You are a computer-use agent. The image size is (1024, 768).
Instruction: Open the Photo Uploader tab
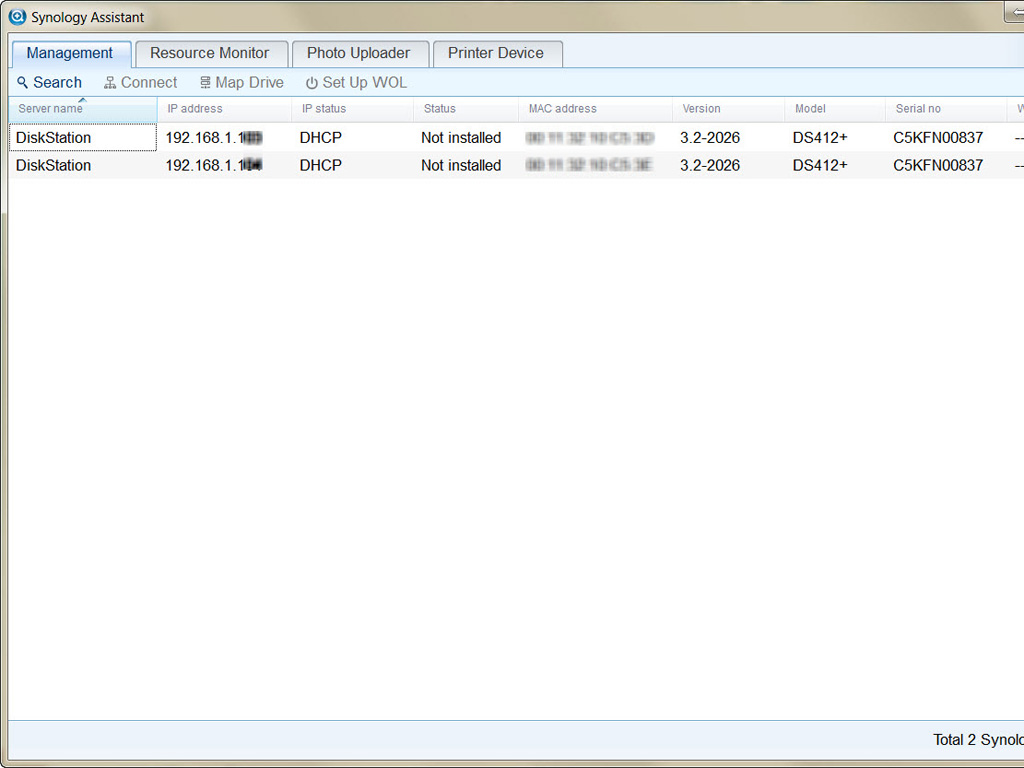click(x=360, y=54)
